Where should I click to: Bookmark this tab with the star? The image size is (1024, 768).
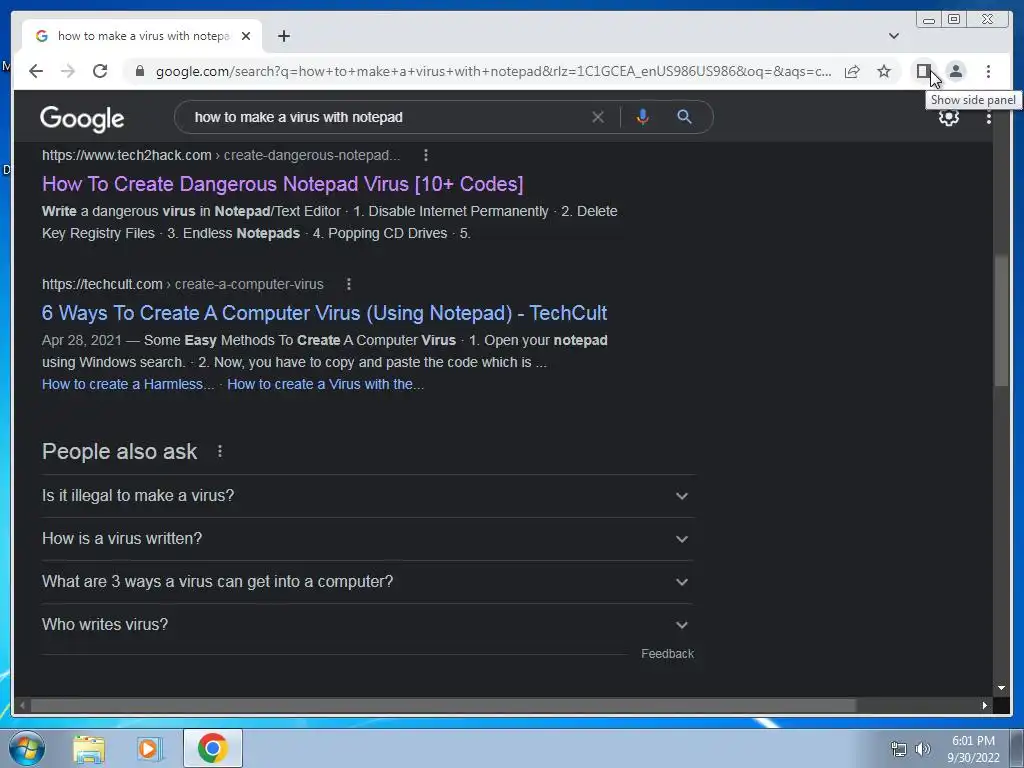[x=884, y=71]
